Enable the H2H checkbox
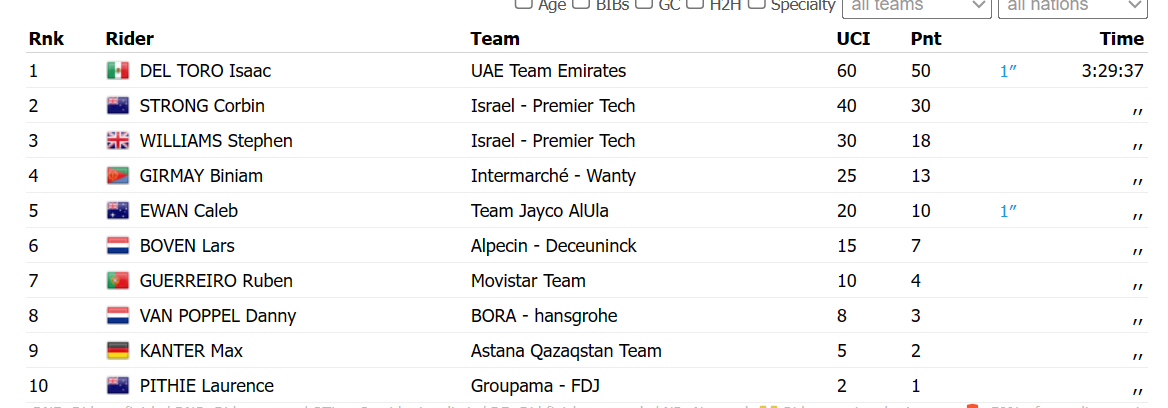The image size is (1168, 408). point(695,4)
